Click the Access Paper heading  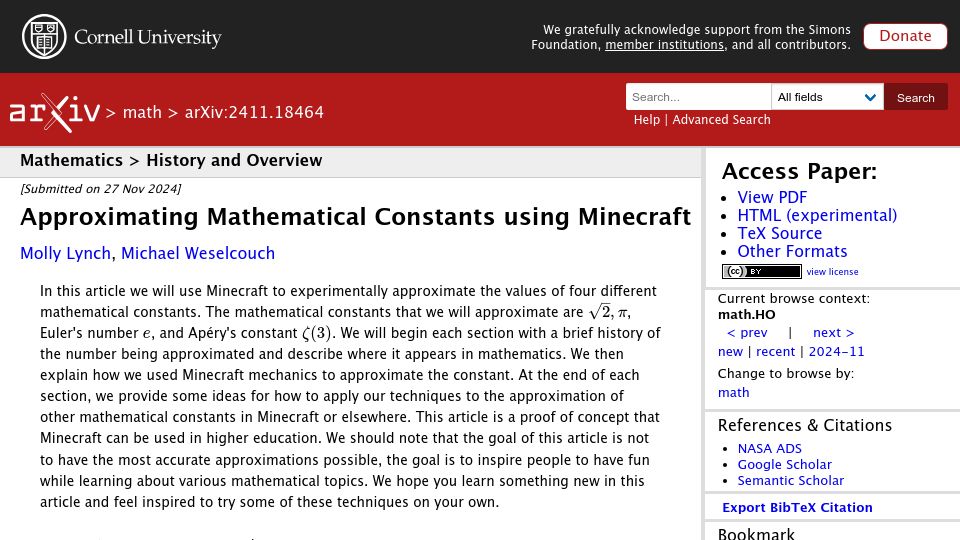[799, 171]
